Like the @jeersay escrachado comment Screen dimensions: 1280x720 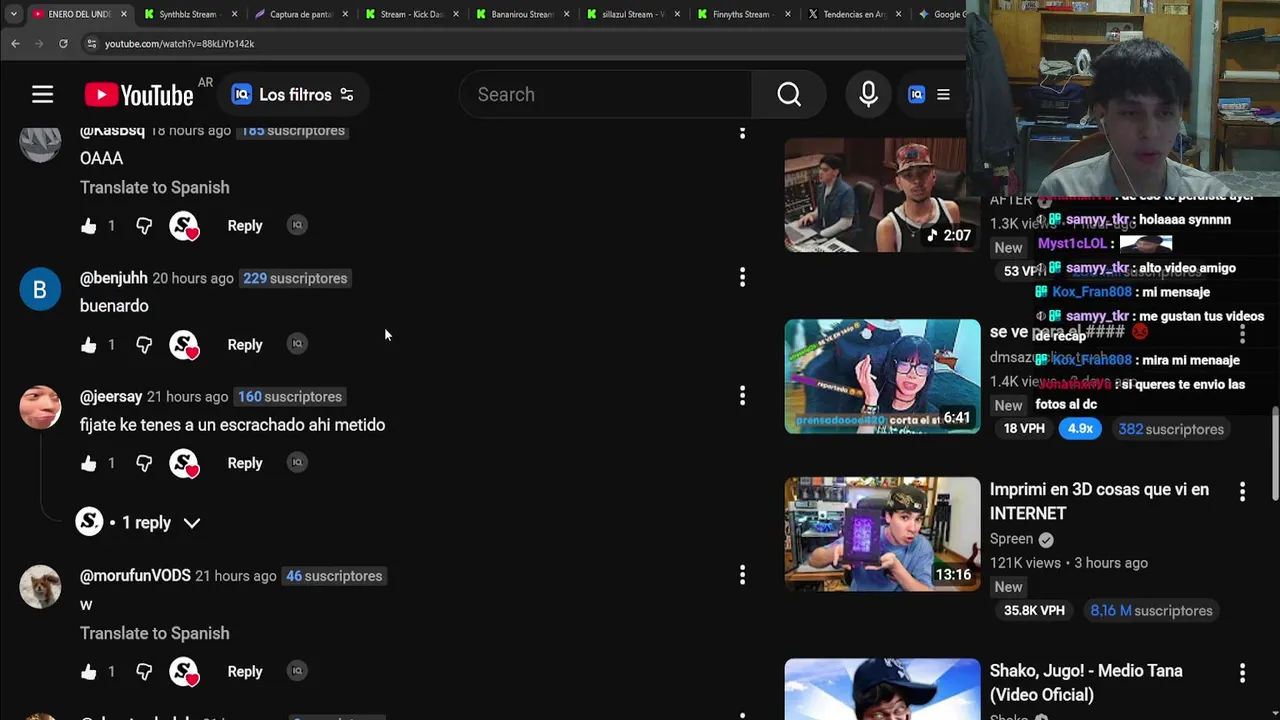pyautogui.click(x=89, y=463)
